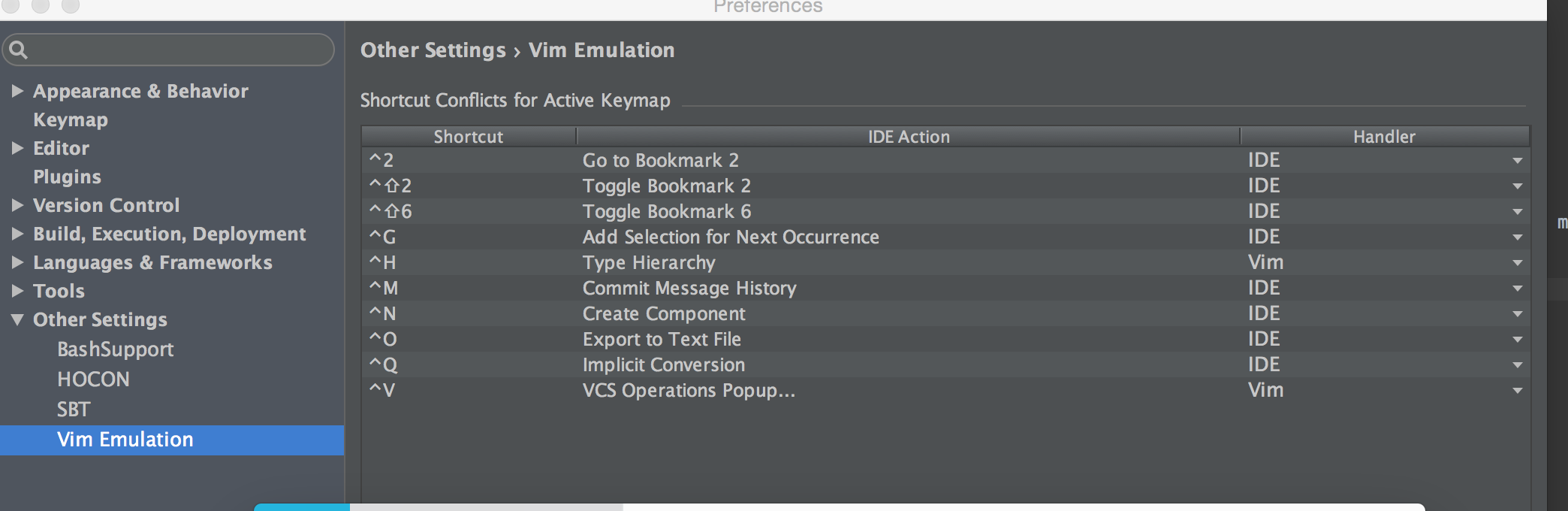The image size is (1568, 511).
Task: Sort table by the Handler column header
Action: (x=1383, y=137)
